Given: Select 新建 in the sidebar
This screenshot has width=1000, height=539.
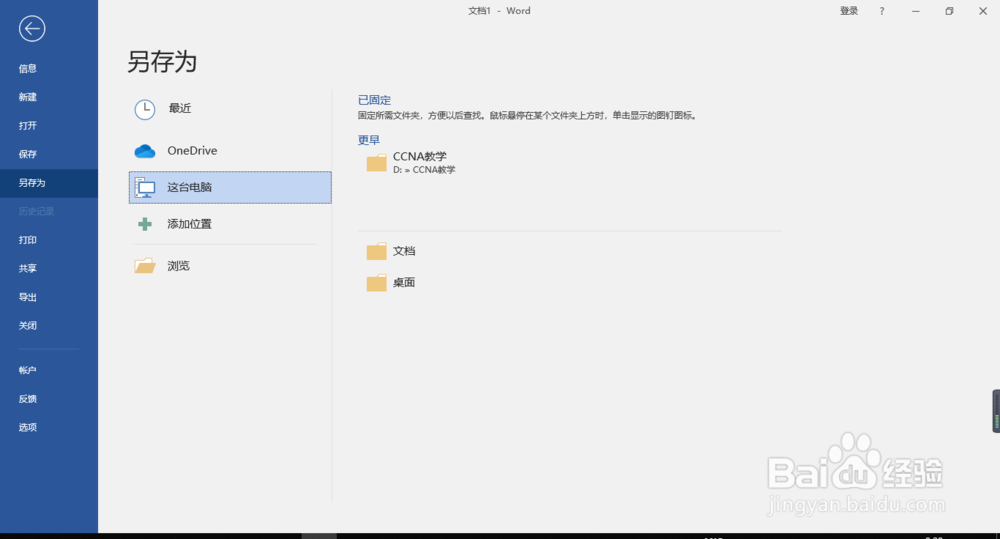Looking at the screenshot, I should pyautogui.click(x=27, y=97).
